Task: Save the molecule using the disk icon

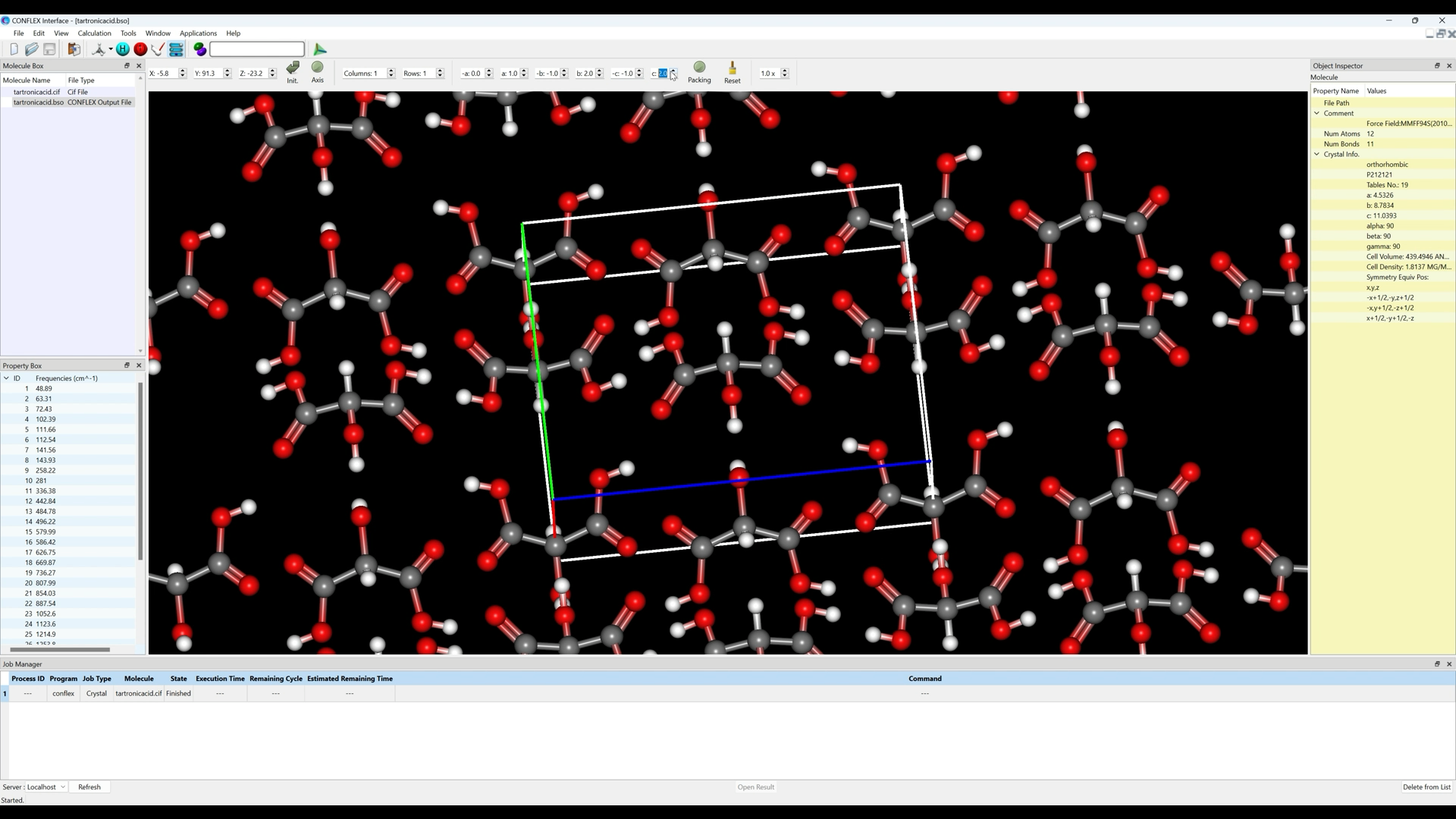Action: point(49,49)
